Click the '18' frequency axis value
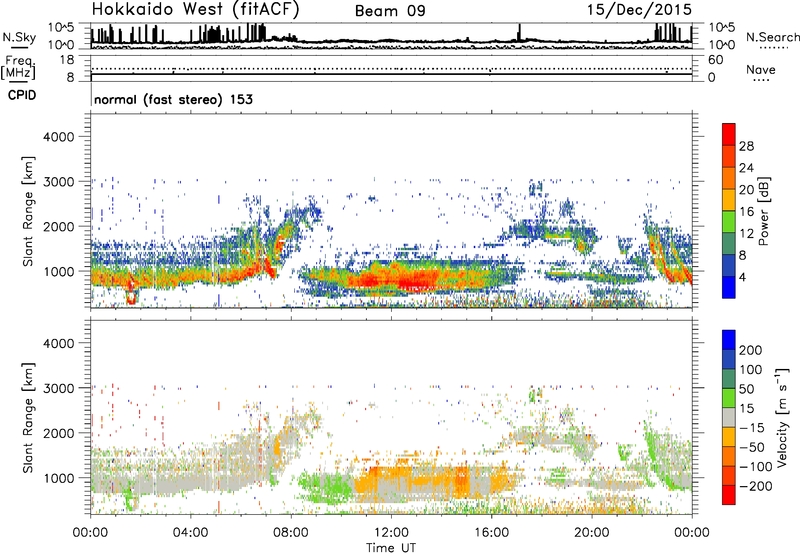 (x=66, y=60)
